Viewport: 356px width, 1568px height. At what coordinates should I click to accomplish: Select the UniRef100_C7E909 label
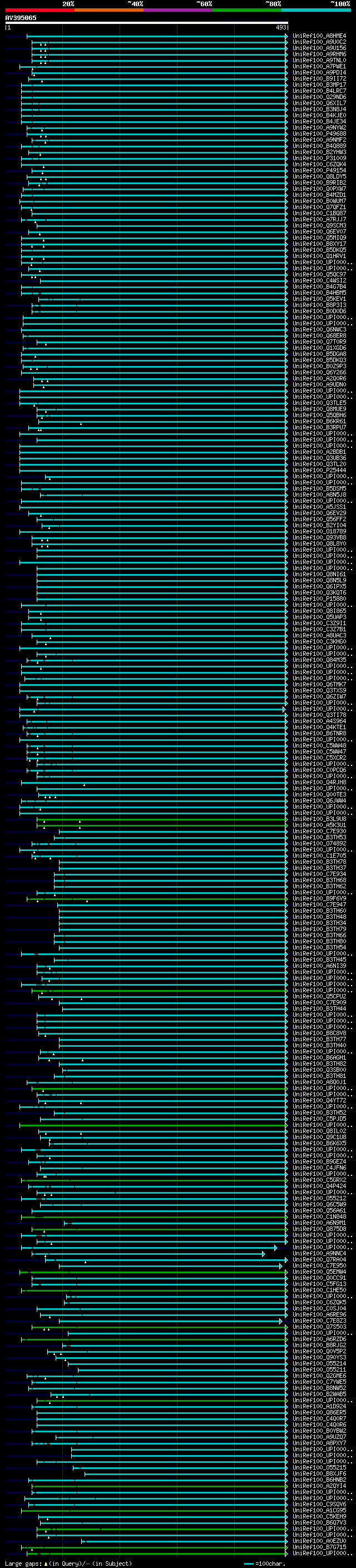pos(319,1002)
